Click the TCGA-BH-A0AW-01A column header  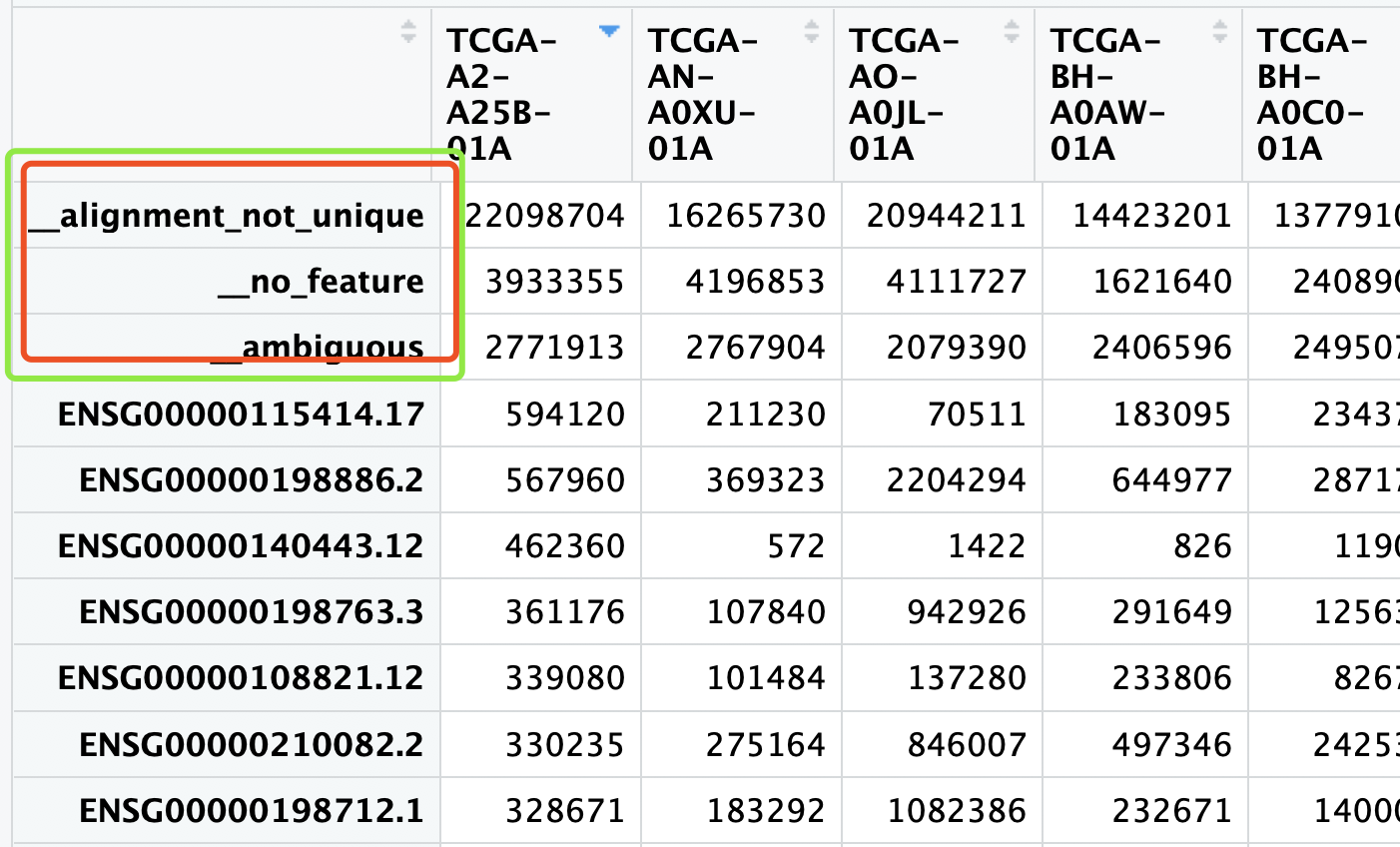click(x=1138, y=95)
